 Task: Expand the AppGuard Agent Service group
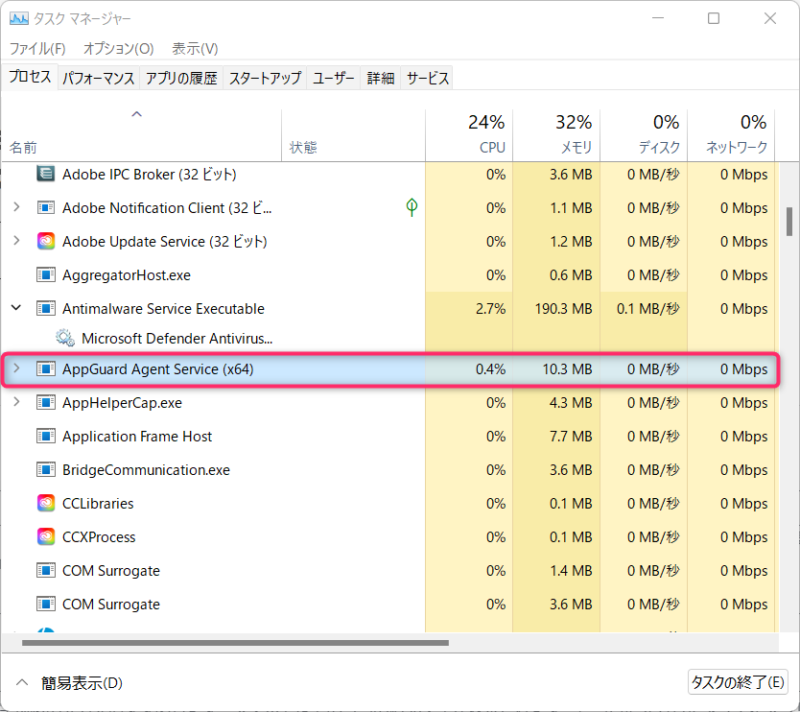[16, 368]
